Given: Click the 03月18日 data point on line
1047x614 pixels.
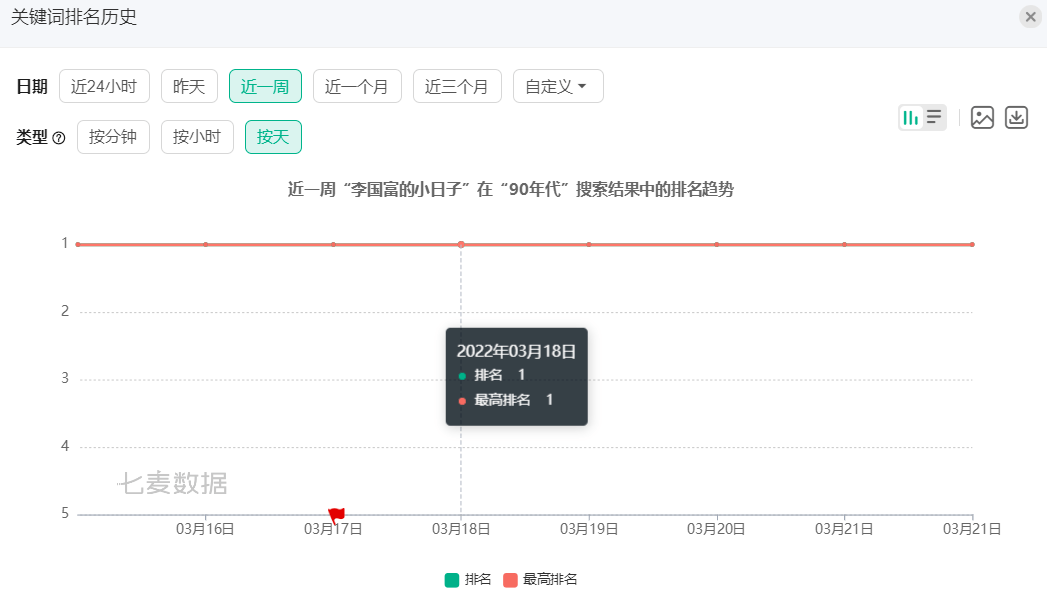Looking at the screenshot, I should coord(461,244).
